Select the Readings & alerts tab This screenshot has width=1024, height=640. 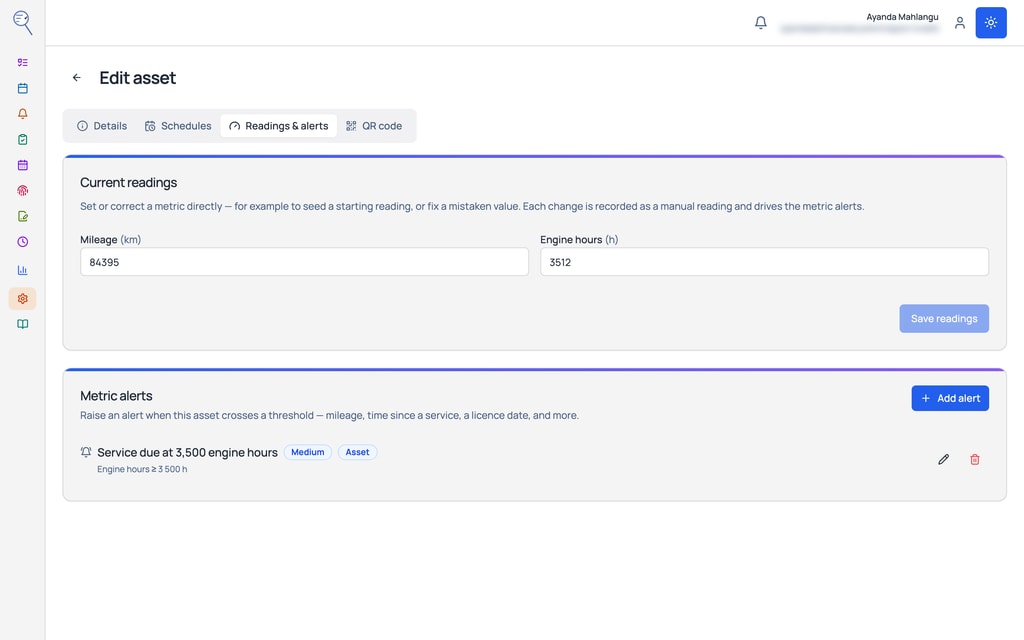click(x=279, y=126)
